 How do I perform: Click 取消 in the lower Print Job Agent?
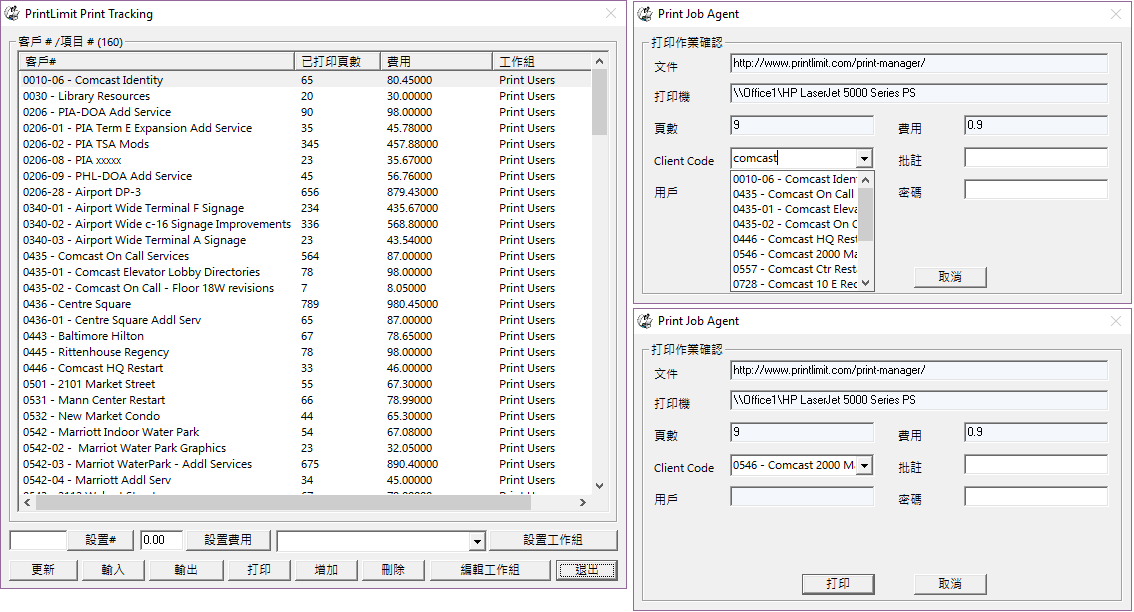pos(950,584)
